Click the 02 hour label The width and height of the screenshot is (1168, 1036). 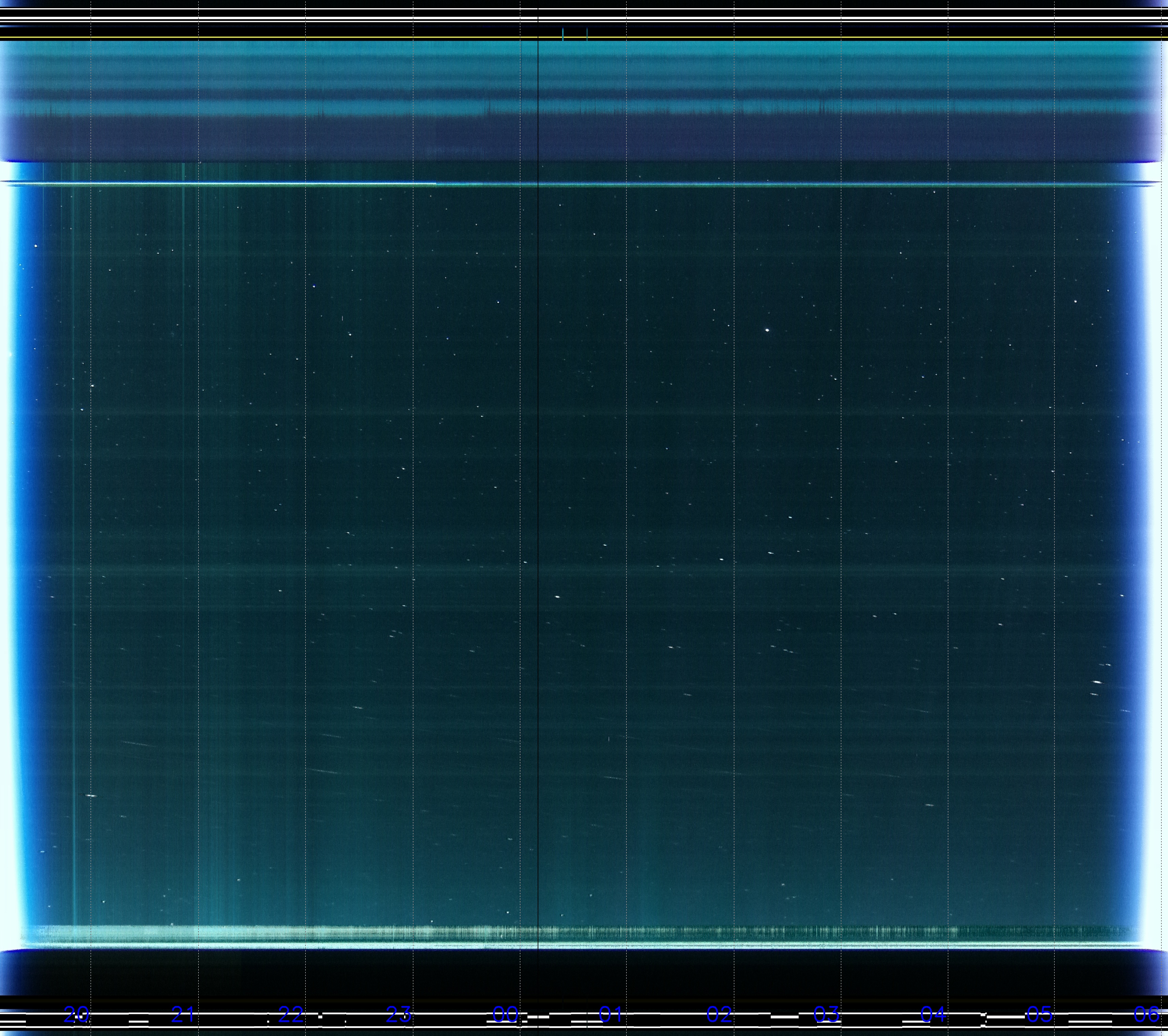719,1014
